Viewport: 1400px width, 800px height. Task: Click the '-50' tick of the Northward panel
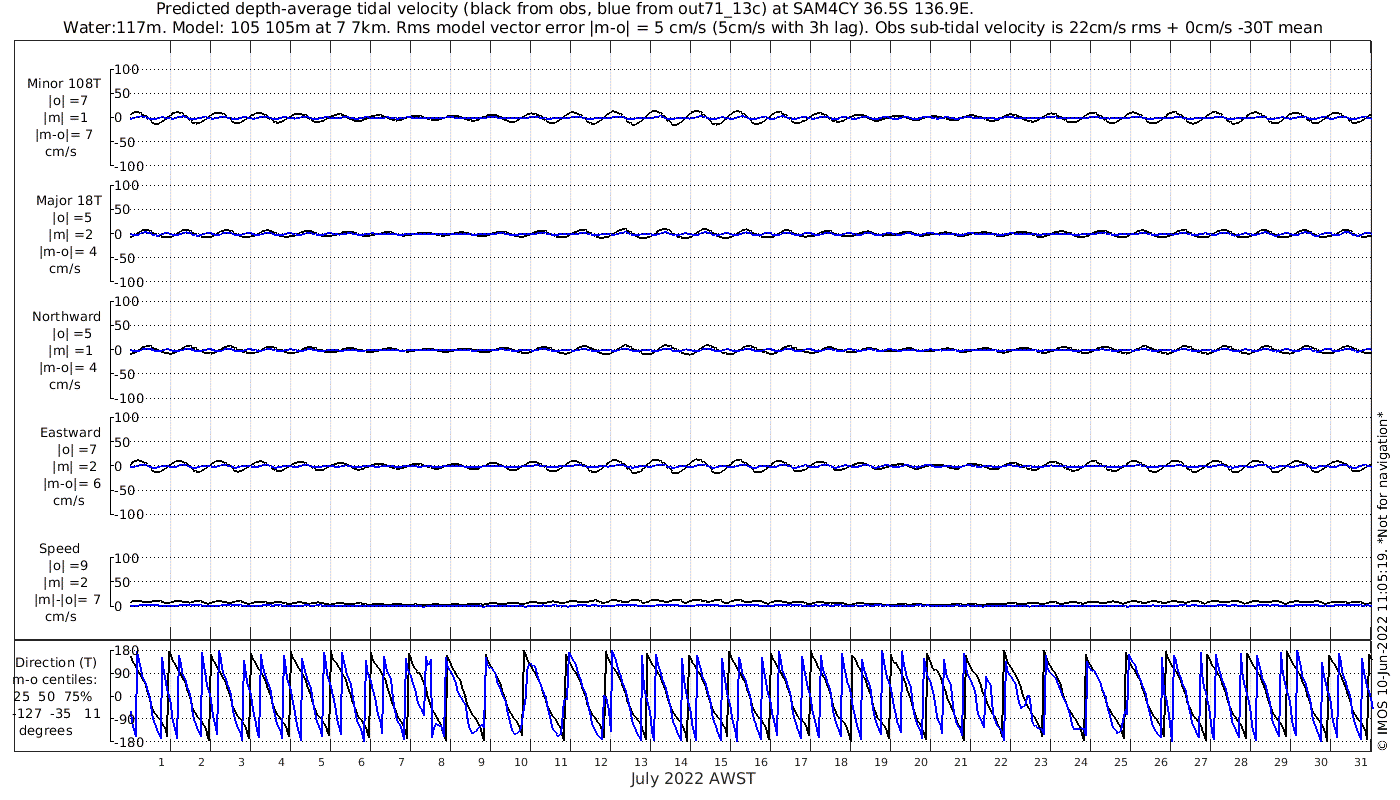point(127,374)
